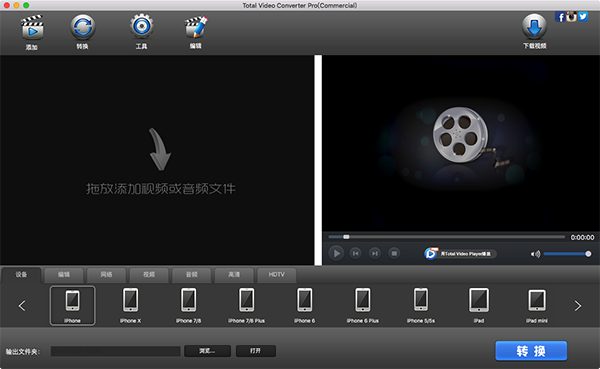
Task: Switch to the 视频 (Video) tab
Action: [x=149, y=274]
